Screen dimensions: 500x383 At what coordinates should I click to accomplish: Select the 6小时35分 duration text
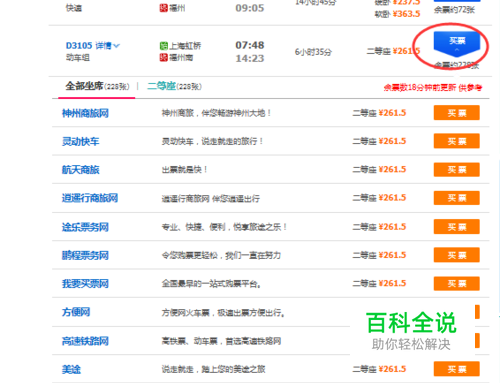tap(313, 52)
